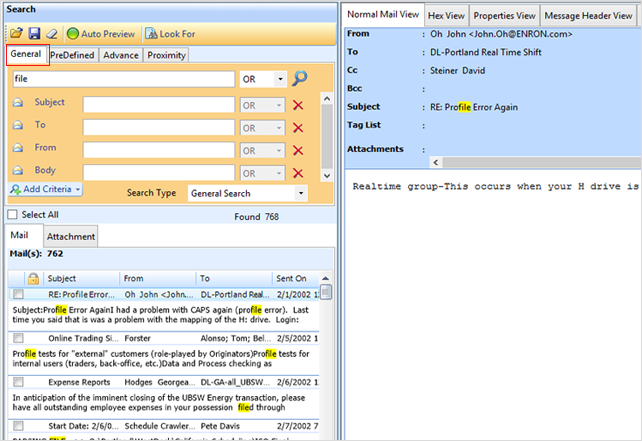Remove the From criteria red X
The height and width of the screenshot is (441, 642).
click(298, 151)
